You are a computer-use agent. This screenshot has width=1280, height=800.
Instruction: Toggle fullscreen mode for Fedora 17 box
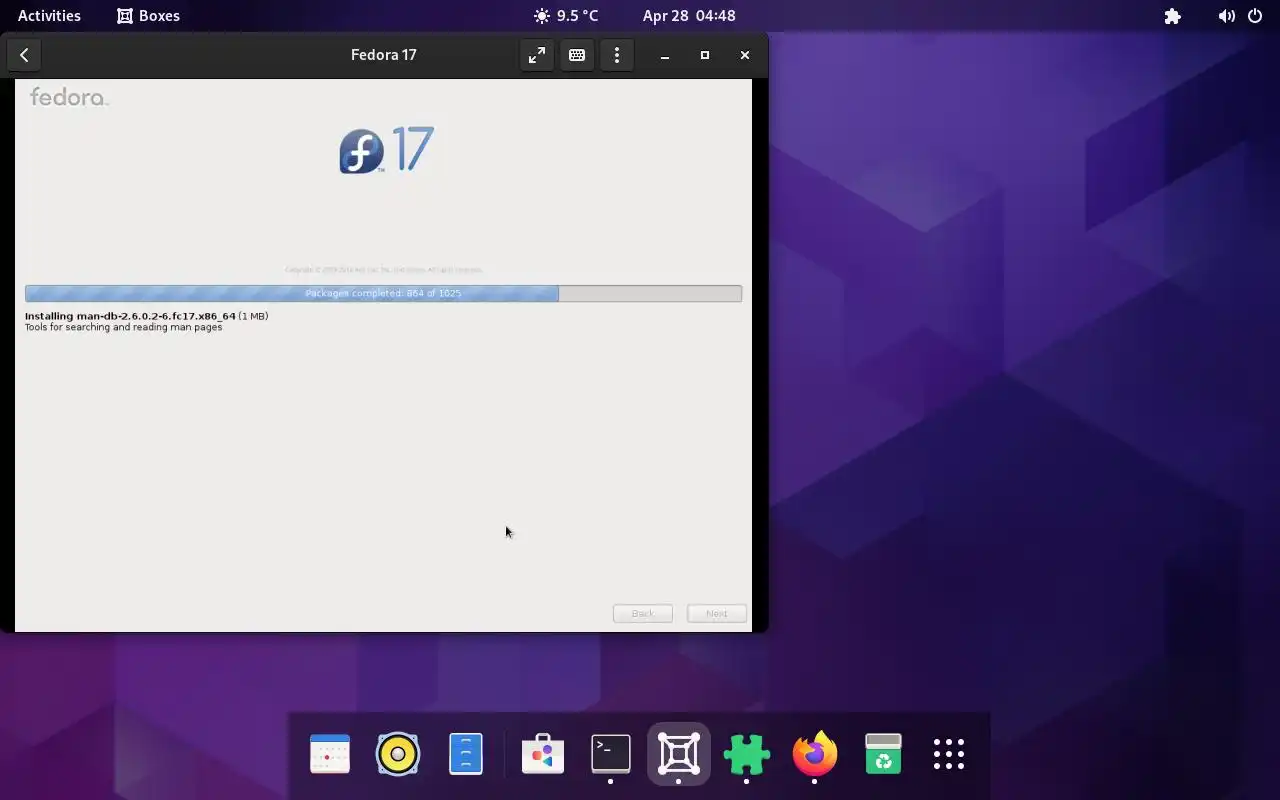tap(537, 55)
